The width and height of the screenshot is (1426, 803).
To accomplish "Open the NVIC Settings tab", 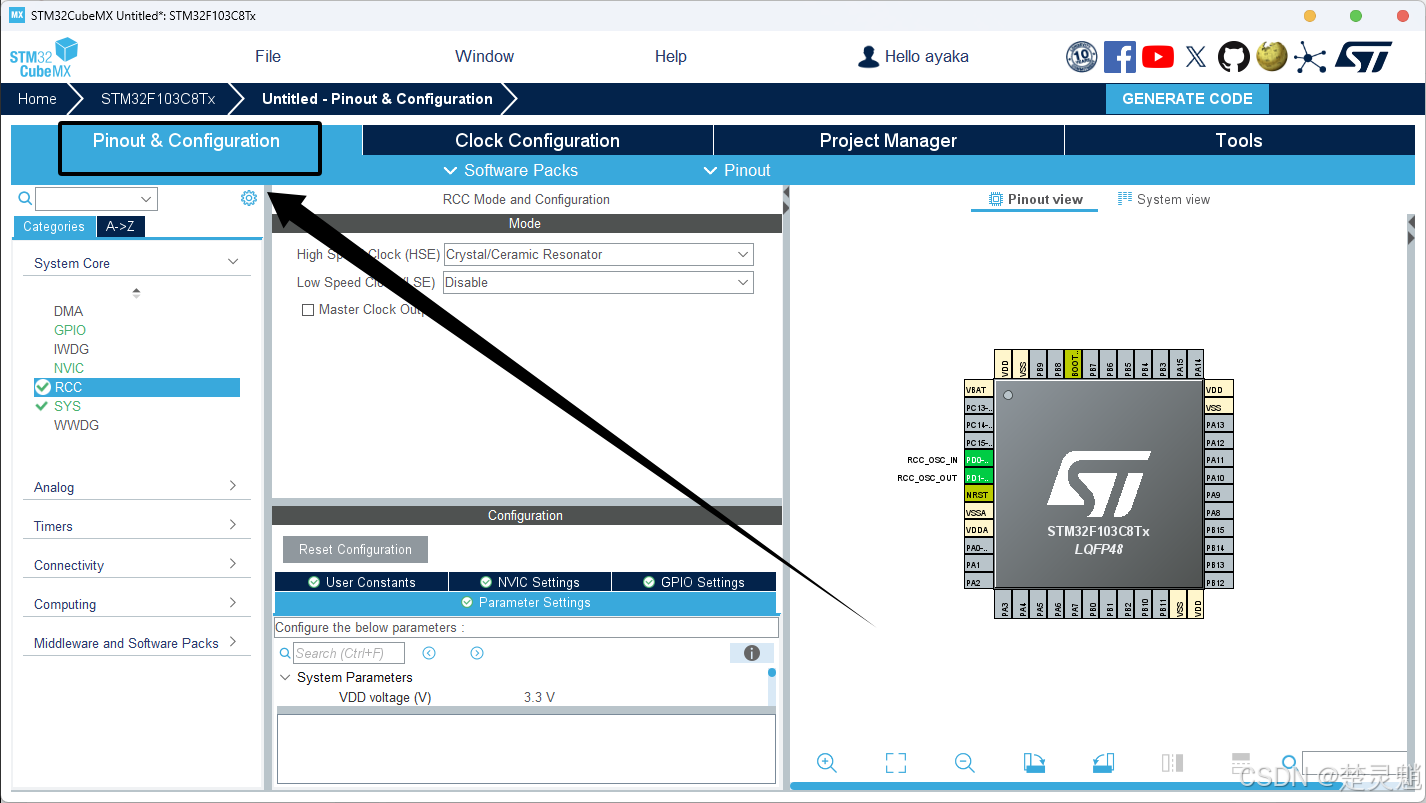I will [530, 582].
